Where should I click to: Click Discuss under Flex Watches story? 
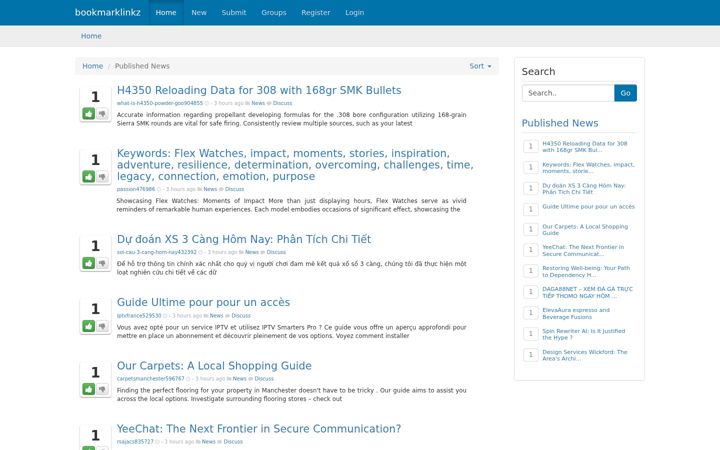[x=234, y=189]
